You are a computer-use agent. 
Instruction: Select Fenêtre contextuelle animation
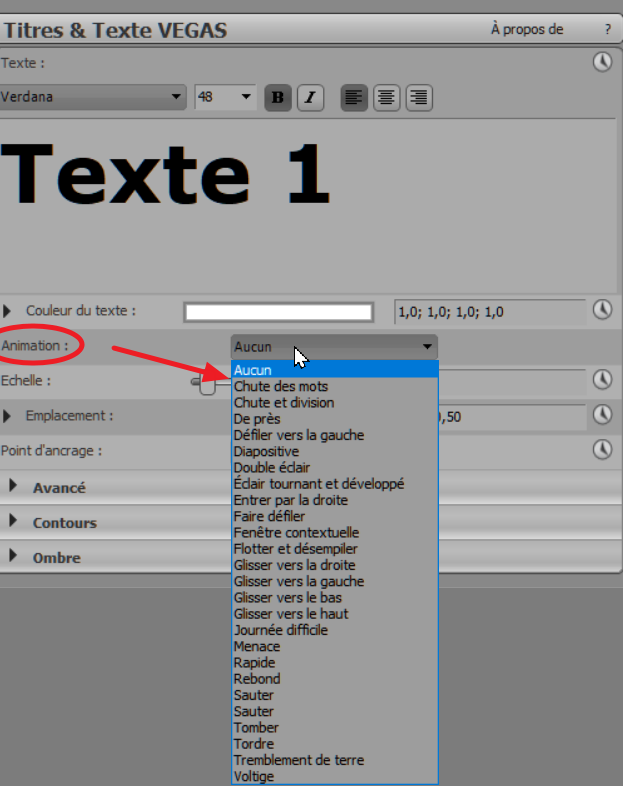[x=335, y=532]
